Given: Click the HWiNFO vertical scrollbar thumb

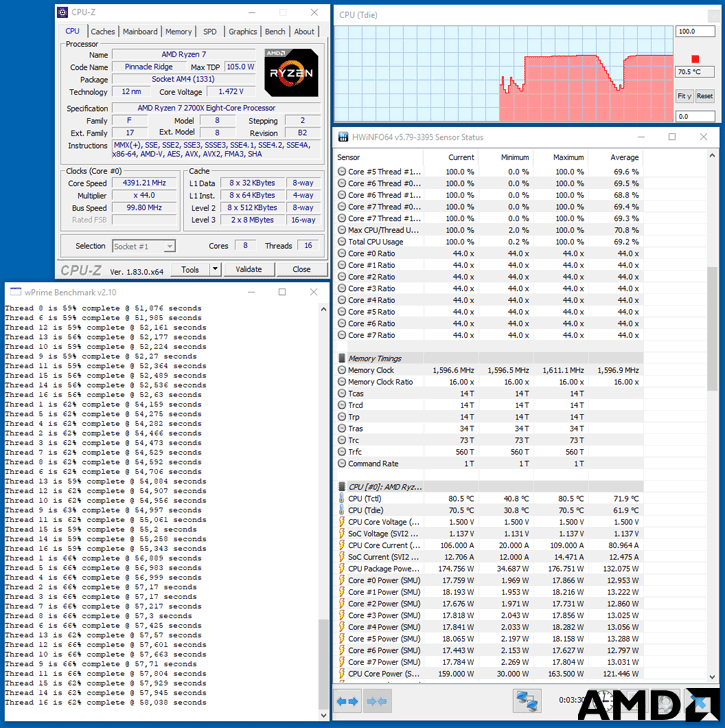Looking at the screenshot, I should coord(712,329).
